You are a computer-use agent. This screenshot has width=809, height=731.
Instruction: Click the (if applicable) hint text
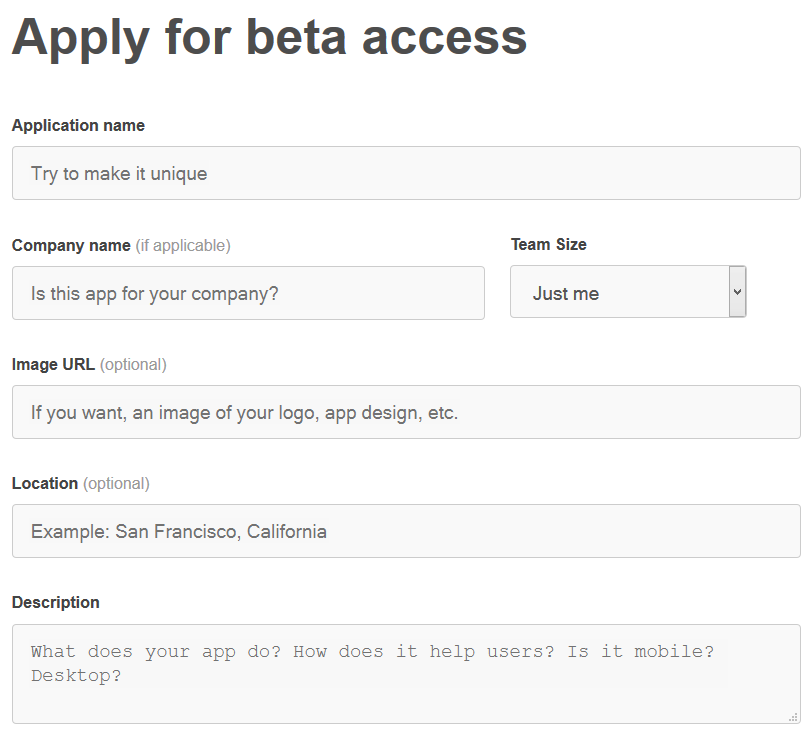(183, 245)
